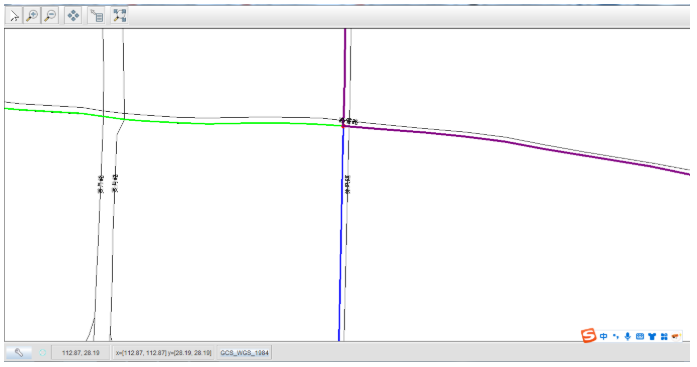The image size is (697, 367).
Task: Click coordinate readout 112.87, 28.19
Action: pyautogui.click(x=80, y=353)
